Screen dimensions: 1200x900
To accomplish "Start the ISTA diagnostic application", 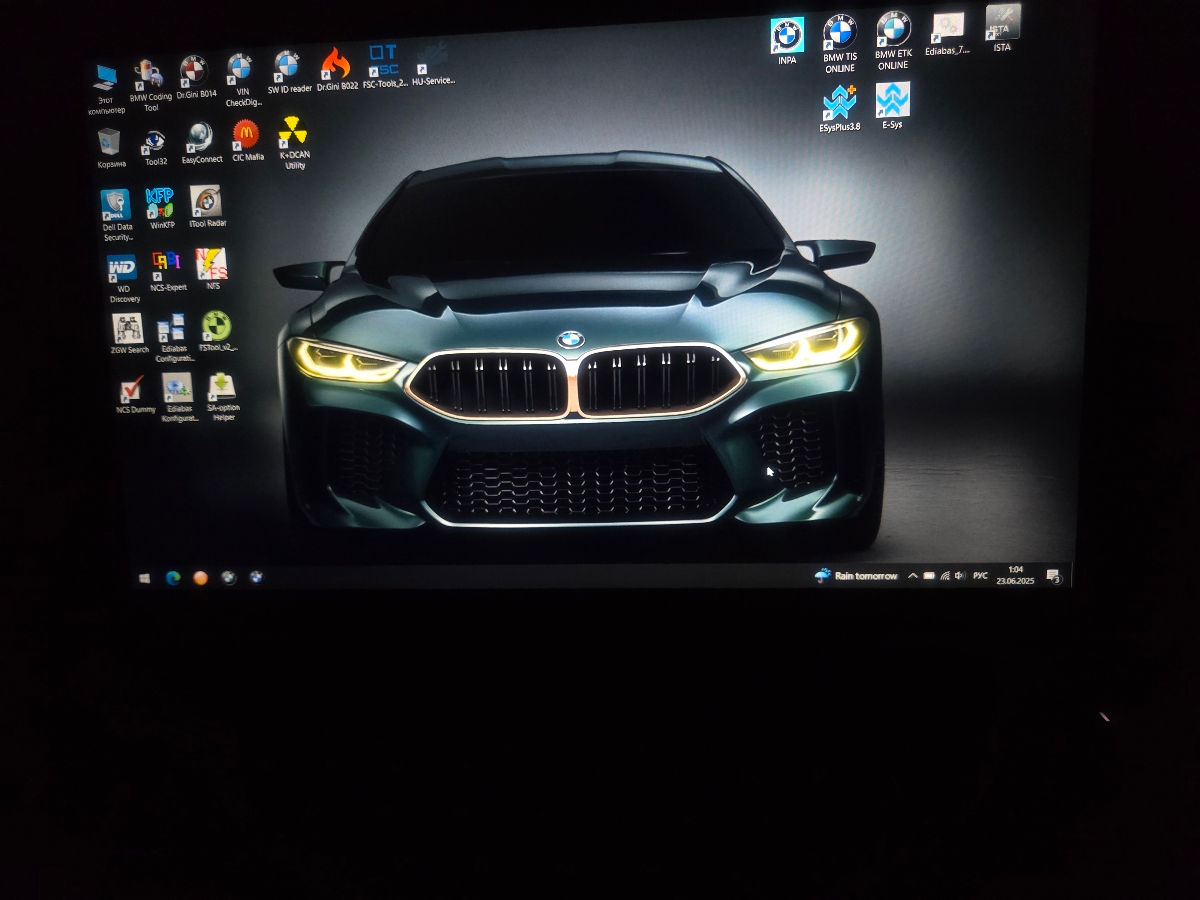I will [1000, 20].
